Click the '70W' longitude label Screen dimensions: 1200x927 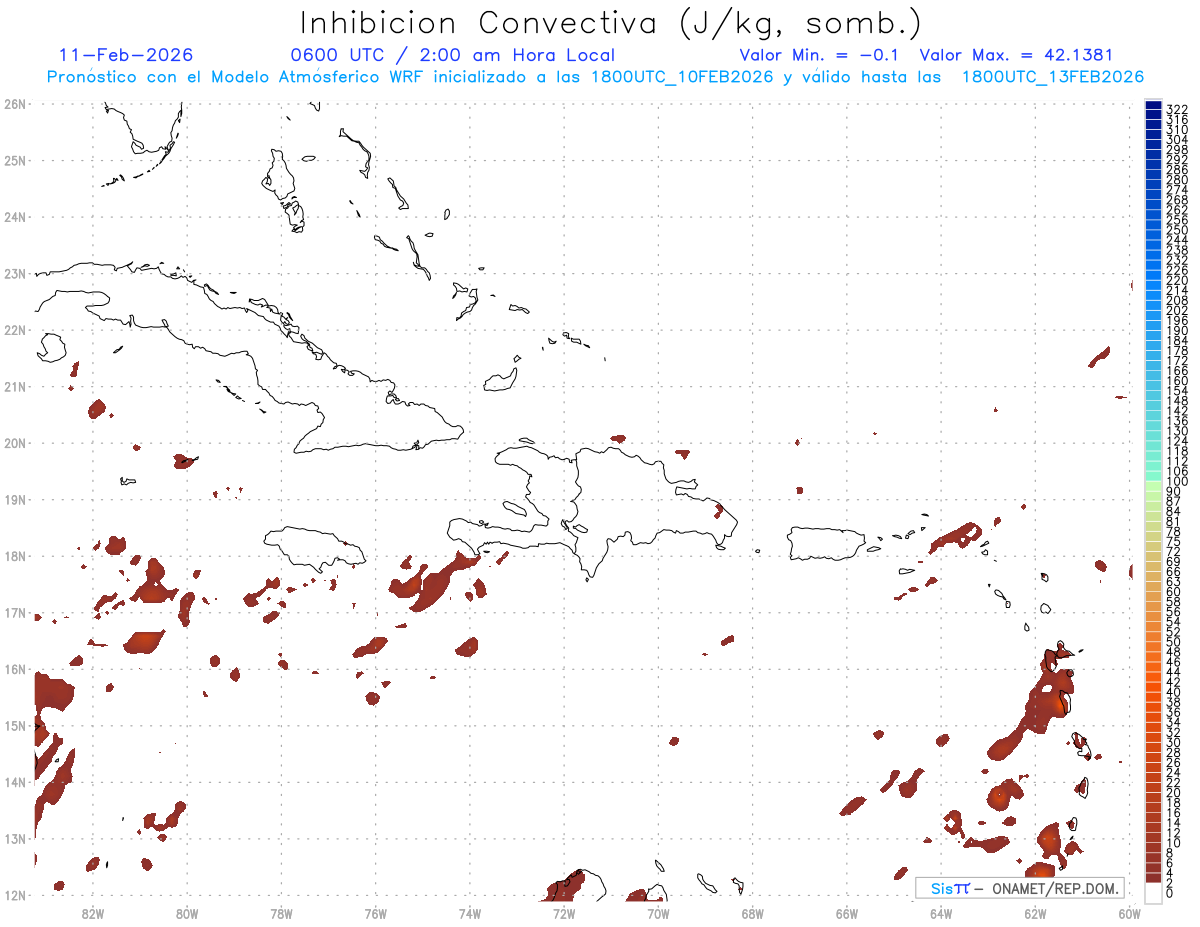tap(658, 912)
